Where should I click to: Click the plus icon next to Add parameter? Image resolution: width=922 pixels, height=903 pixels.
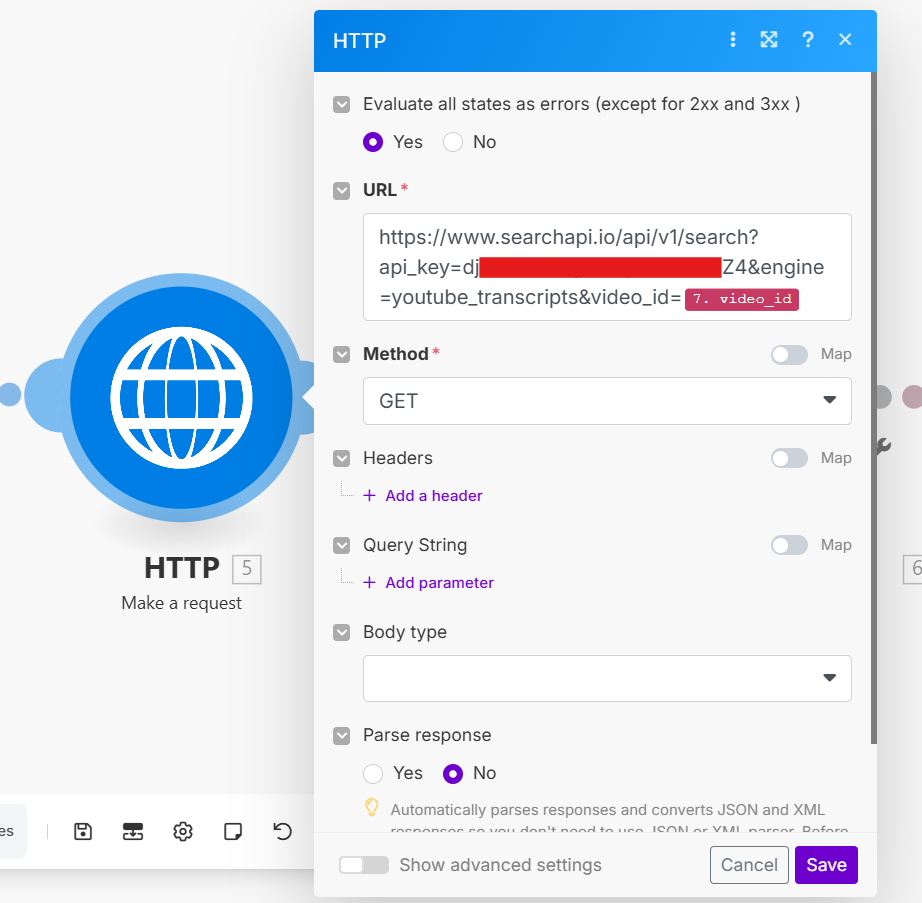pyautogui.click(x=369, y=583)
